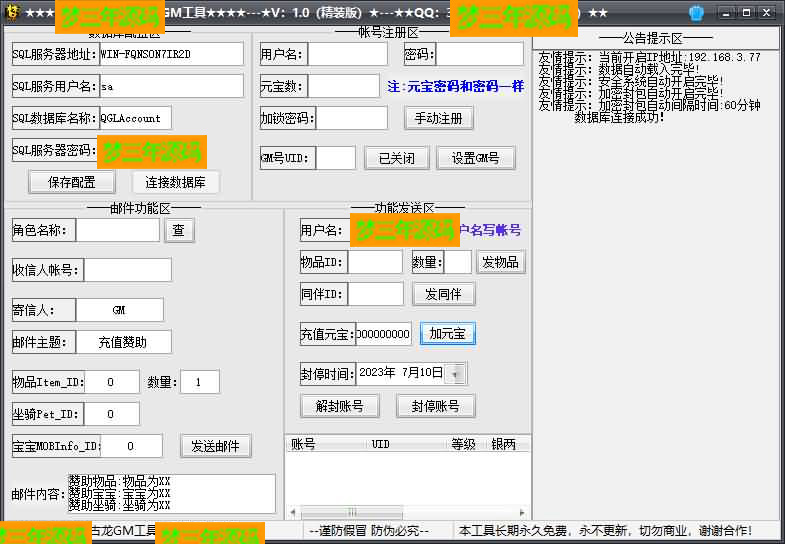The width and height of the screenshot is (785, 544).
Task: Click the blue shirt skin icon
Action: 696,13
